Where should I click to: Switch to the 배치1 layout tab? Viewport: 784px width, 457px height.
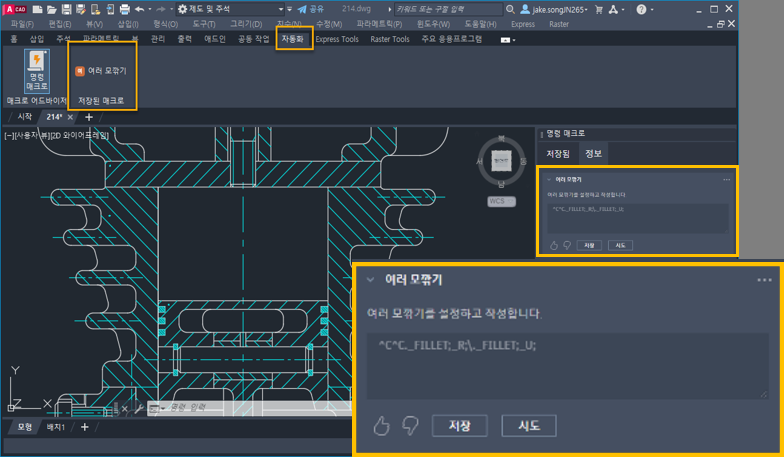coord(56,426)
